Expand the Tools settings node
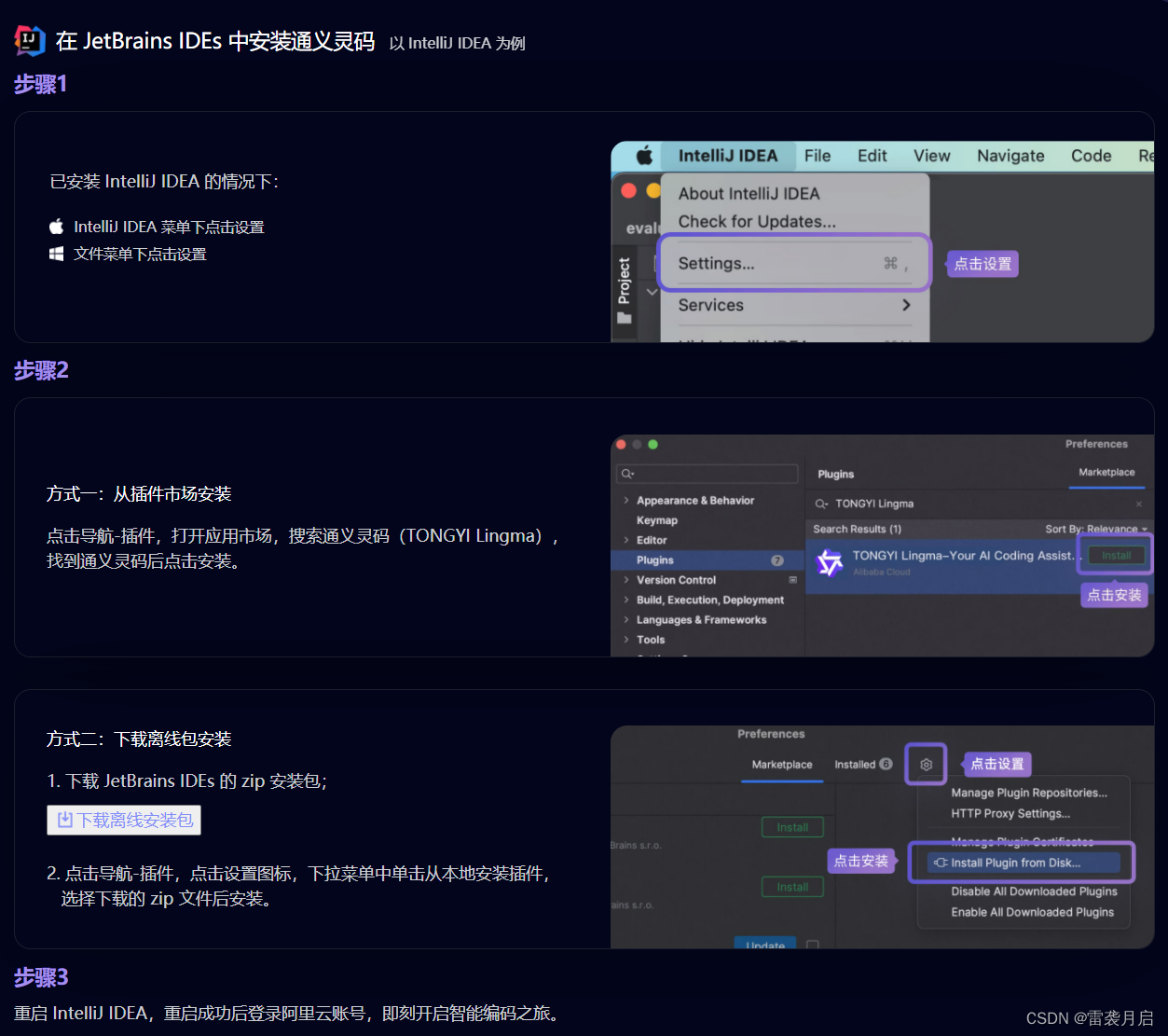 [x=626, y=640]
